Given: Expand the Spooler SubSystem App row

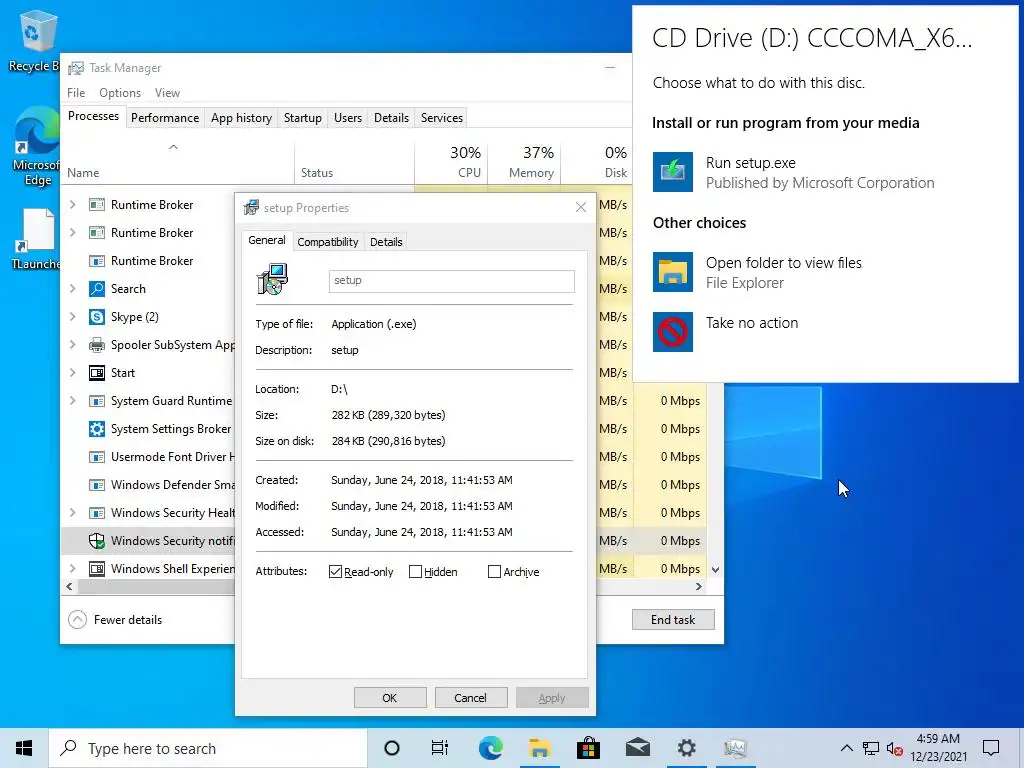Looking at the screenshot, I should pos(72,345).
